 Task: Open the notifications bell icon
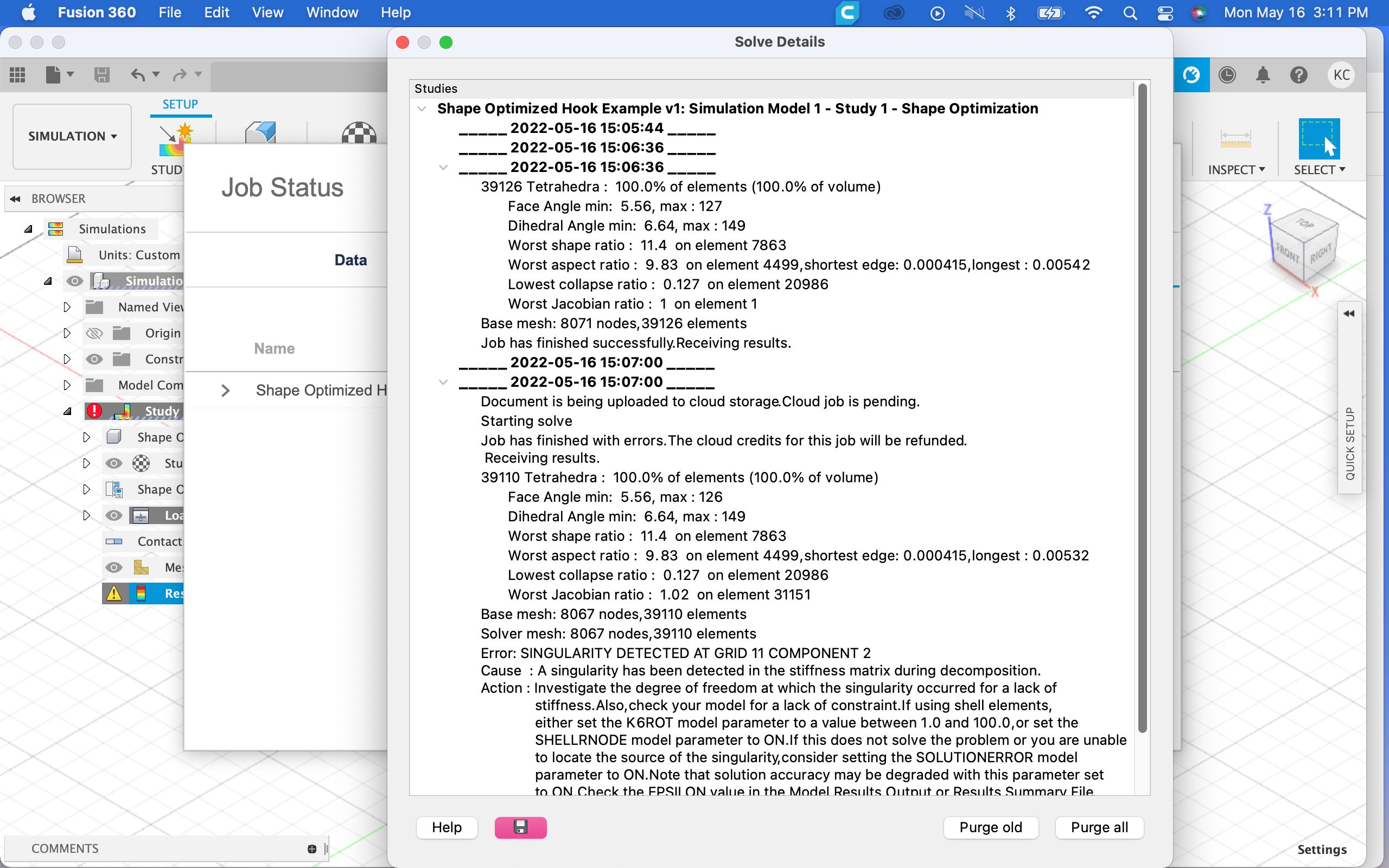coord(1263,75)
